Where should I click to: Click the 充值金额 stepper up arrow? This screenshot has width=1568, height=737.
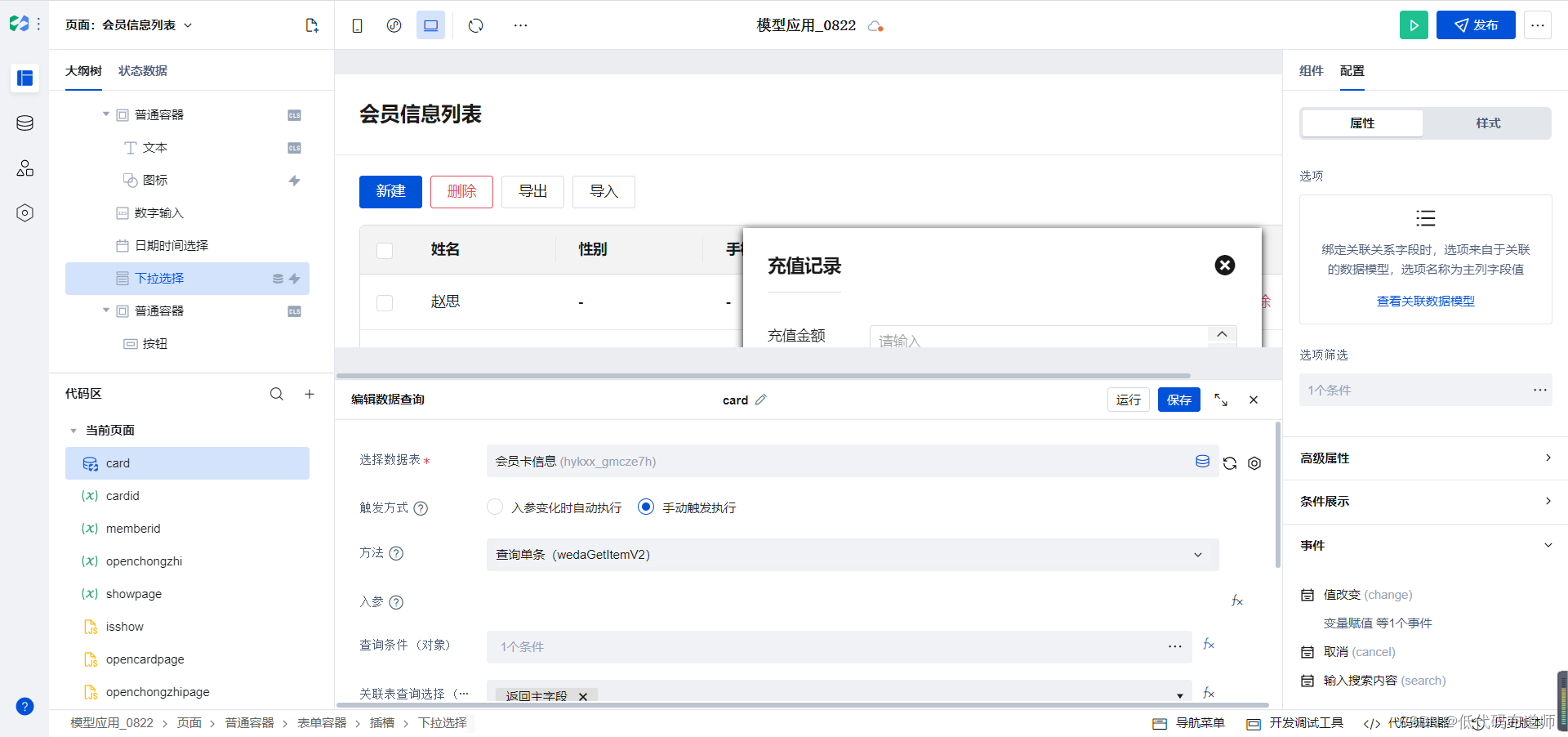point(1222,334)
